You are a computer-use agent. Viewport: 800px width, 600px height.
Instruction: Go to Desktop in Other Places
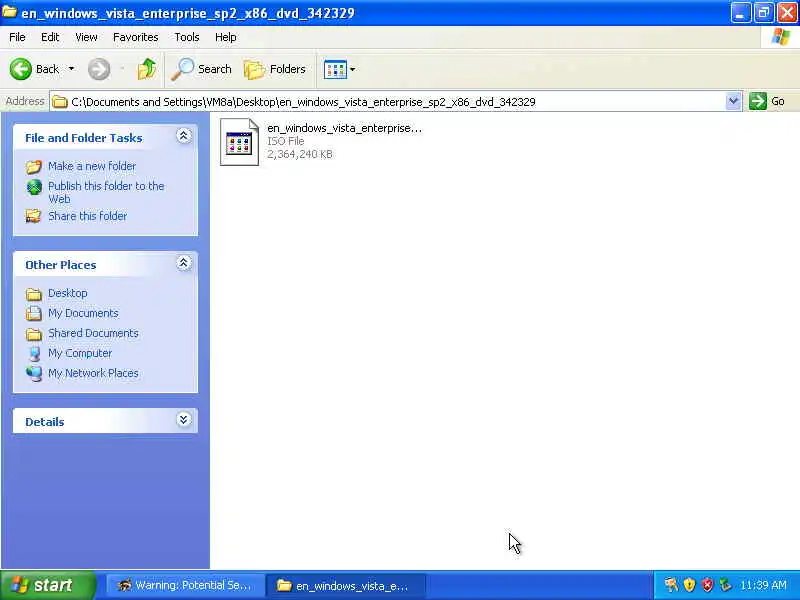tap(67, 293)
